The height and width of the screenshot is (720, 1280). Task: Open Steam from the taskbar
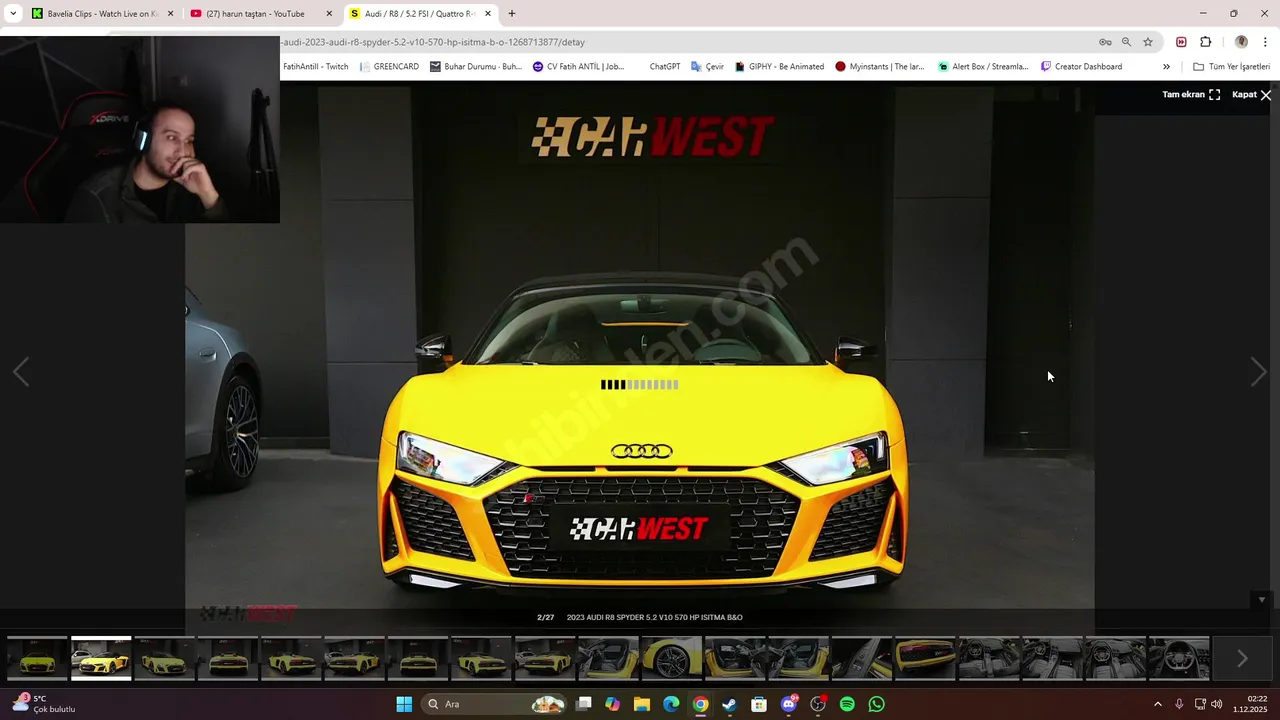(730, 704)
